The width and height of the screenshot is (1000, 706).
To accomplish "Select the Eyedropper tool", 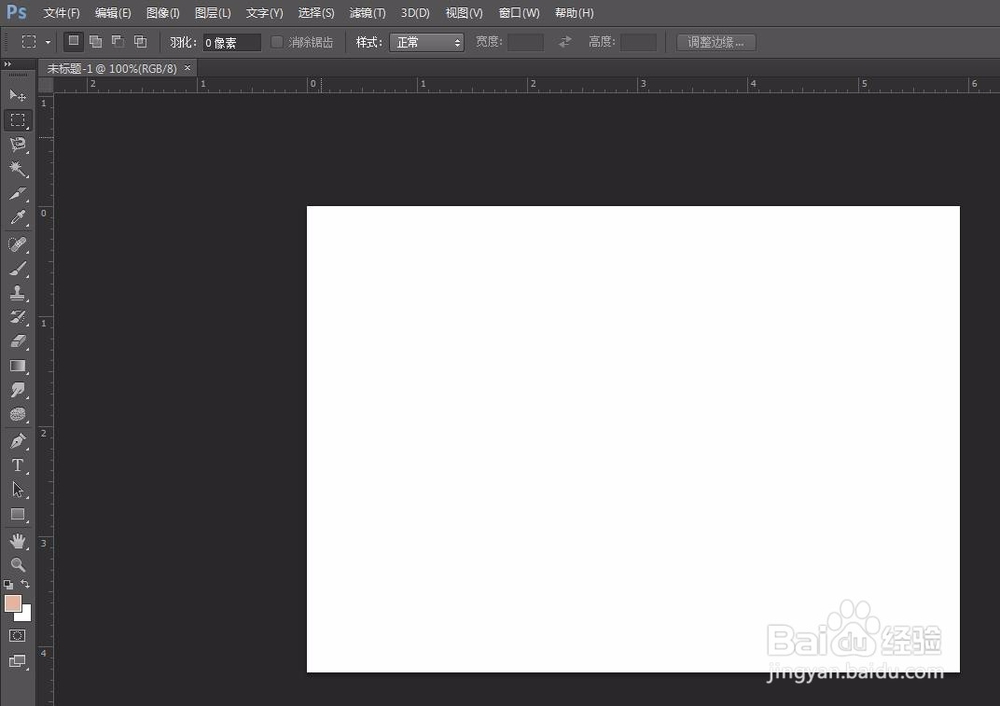I will pyautogui.click(x=17, y=218).
